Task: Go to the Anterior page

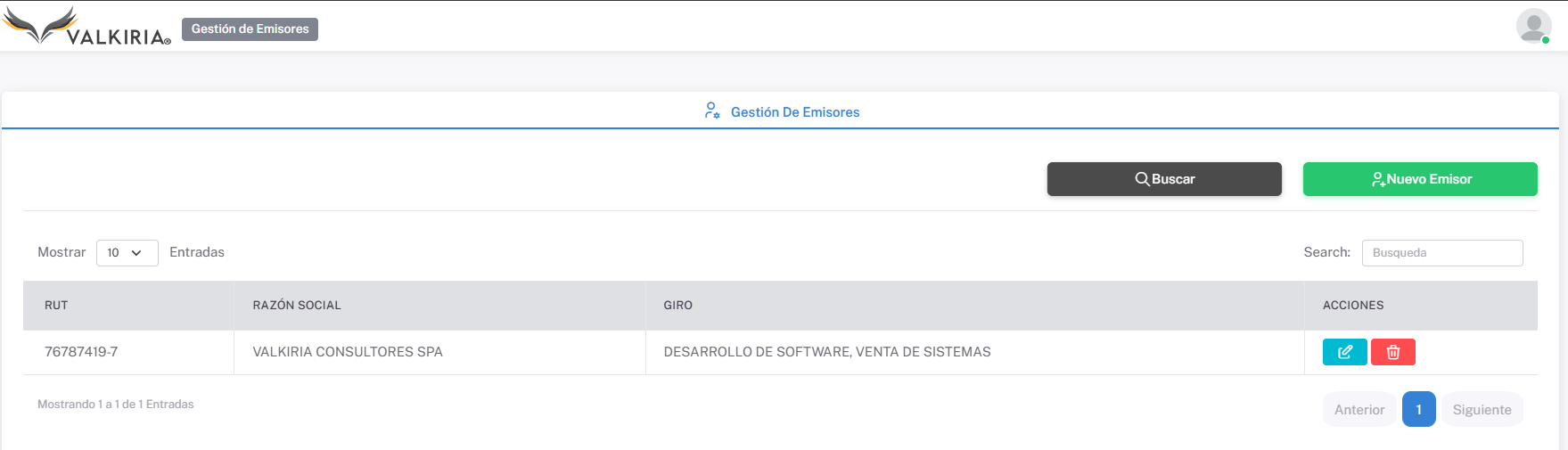Action: click(1359, 410)
